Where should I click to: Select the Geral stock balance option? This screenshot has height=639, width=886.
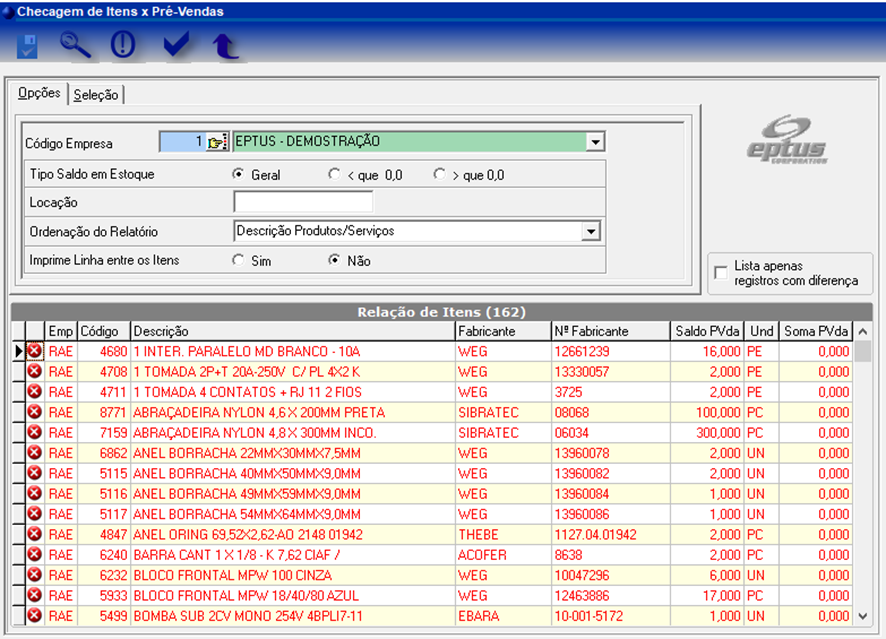[x=238, y=174]
